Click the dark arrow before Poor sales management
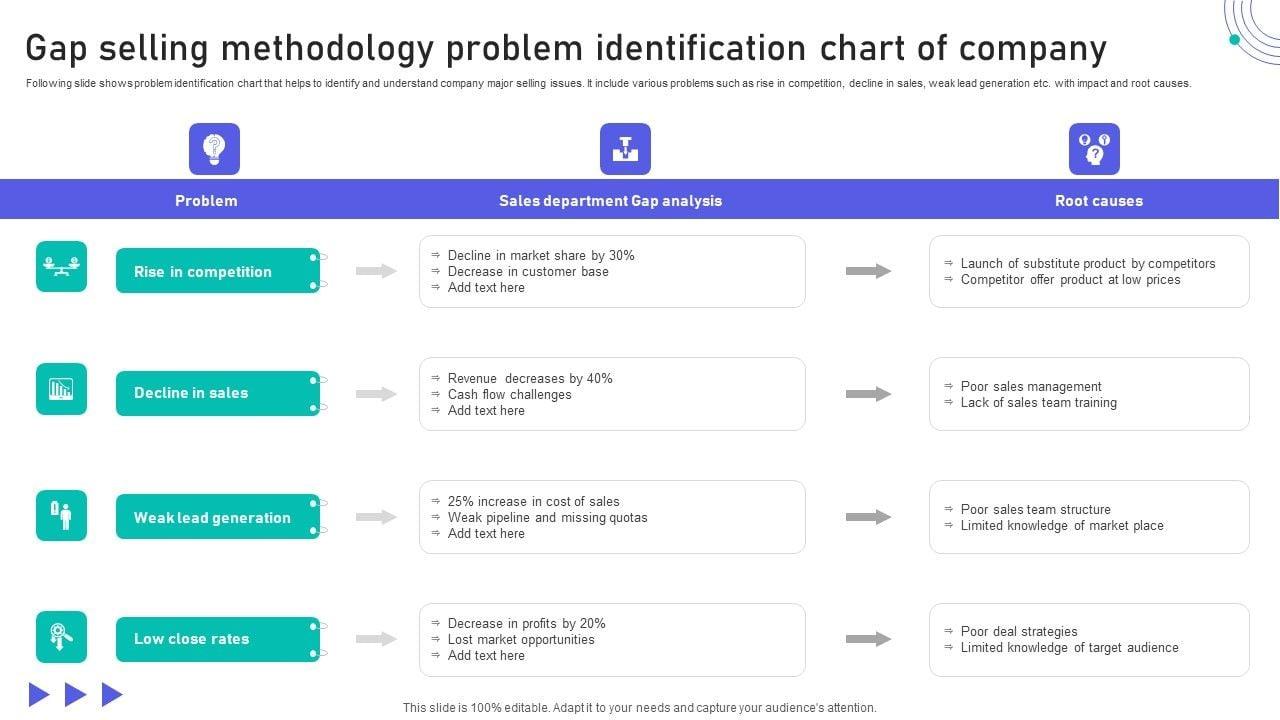Viewport: 1280px width, 720px height. 868,394
